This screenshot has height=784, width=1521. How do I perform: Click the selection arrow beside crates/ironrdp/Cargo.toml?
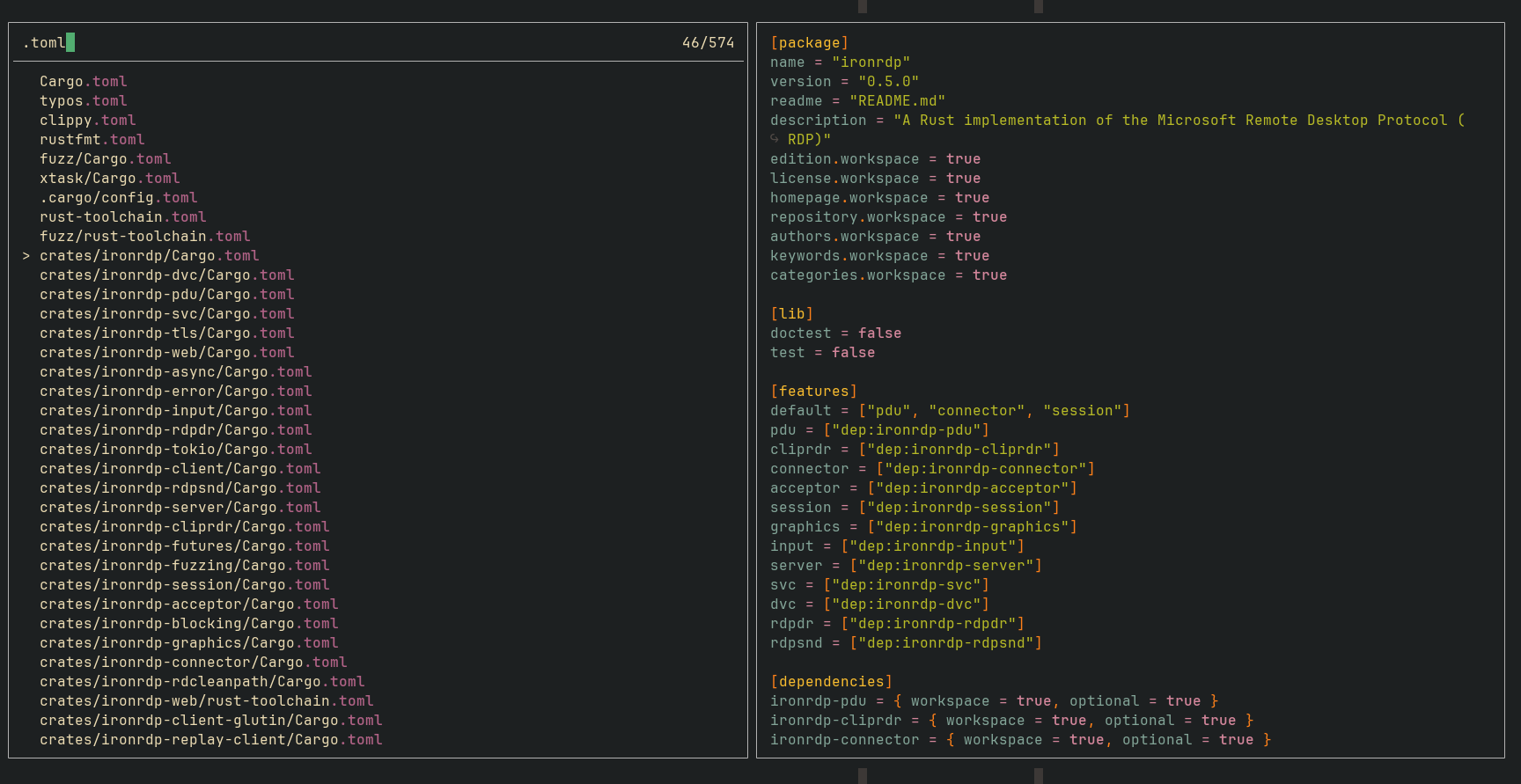pyautogui.click(x=26, y=256)
